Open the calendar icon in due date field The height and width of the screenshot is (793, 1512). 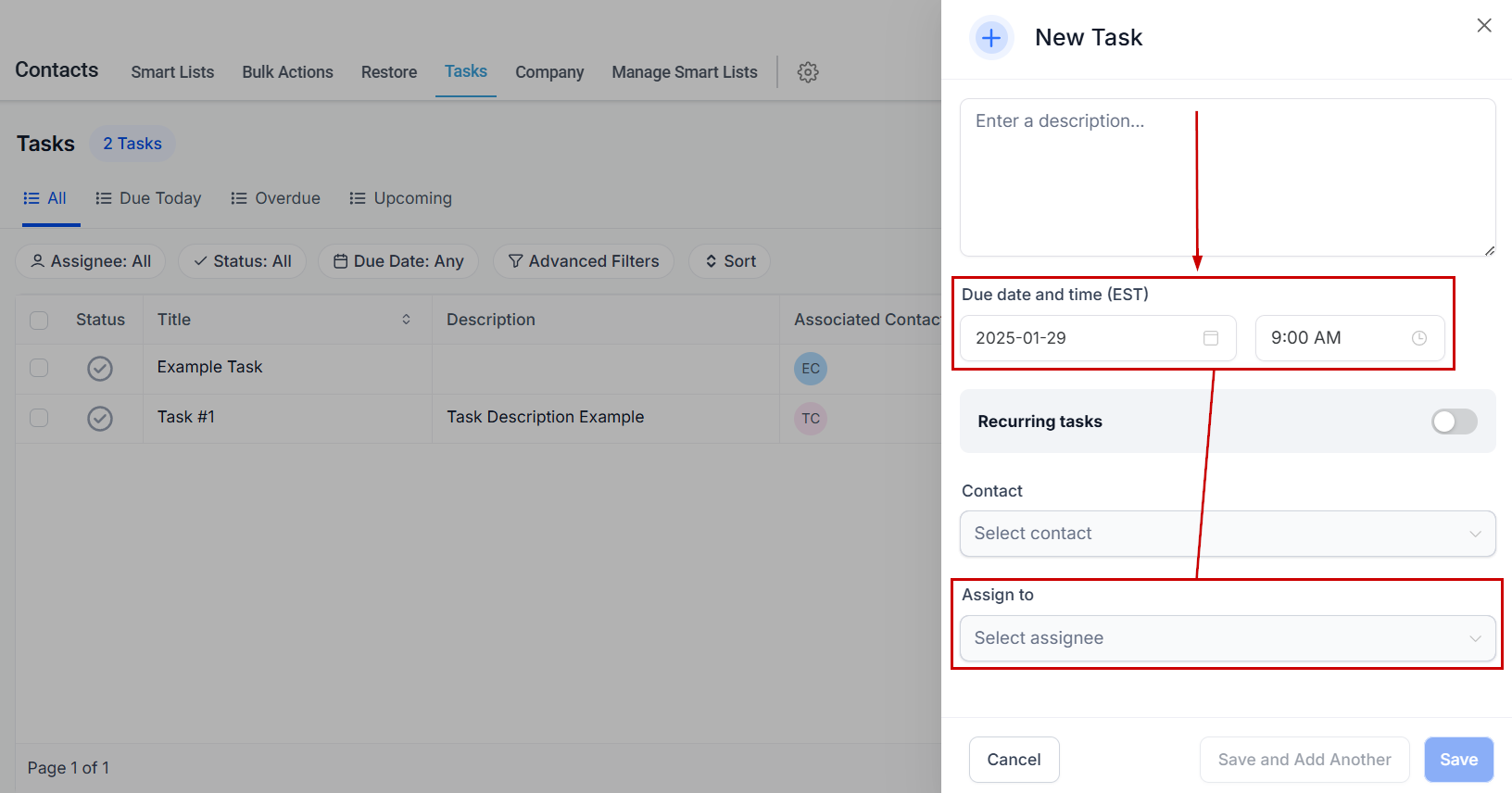(1211, 338)
